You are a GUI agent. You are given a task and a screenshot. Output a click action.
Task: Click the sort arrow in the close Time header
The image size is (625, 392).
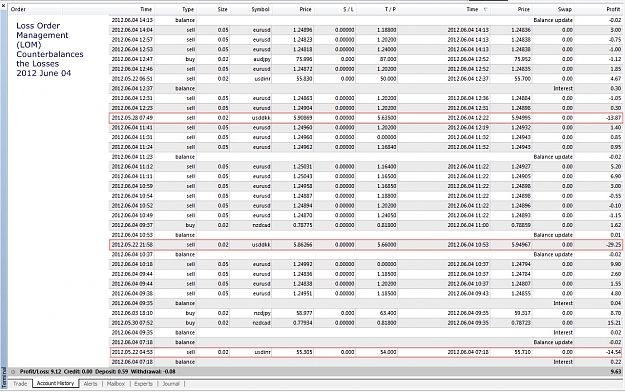pyautogui.click(x=485, y=9)
